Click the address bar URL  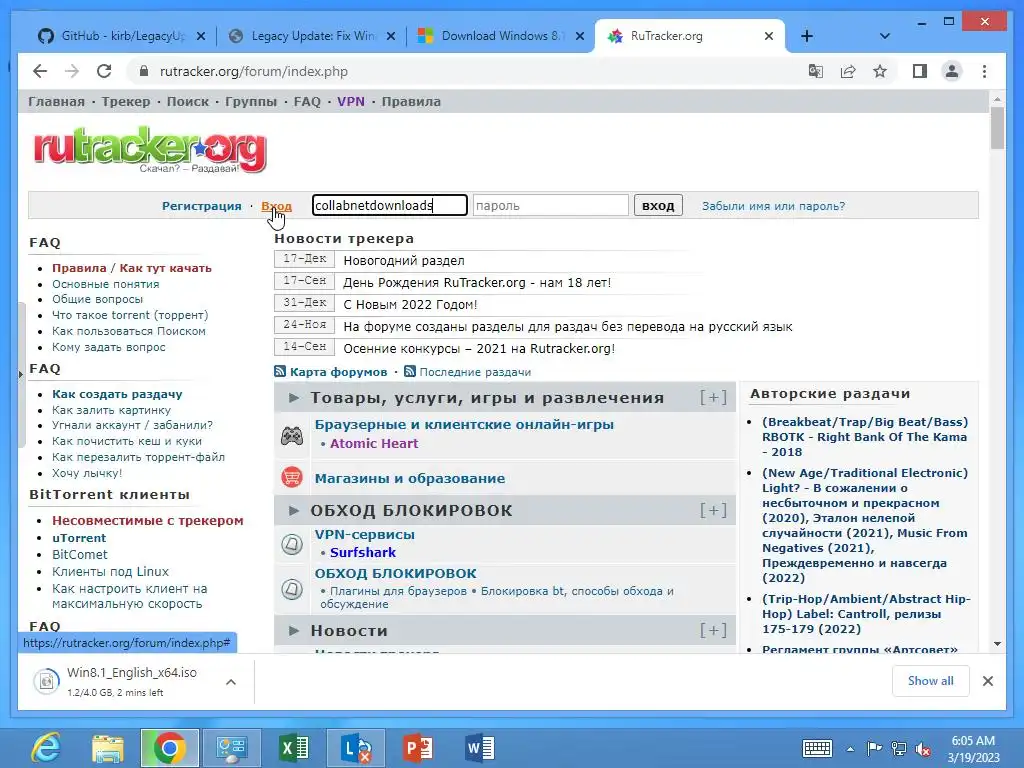point(253,71)
